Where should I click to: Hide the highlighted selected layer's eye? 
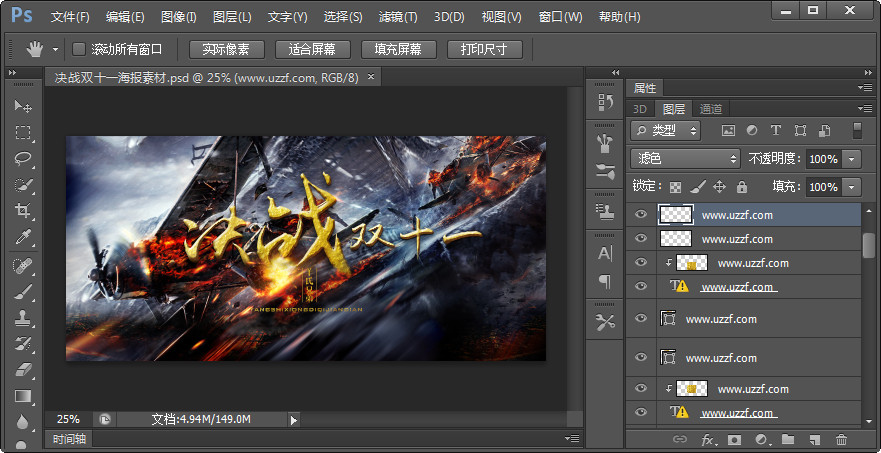pyautogui.click(x=641, y=214)
